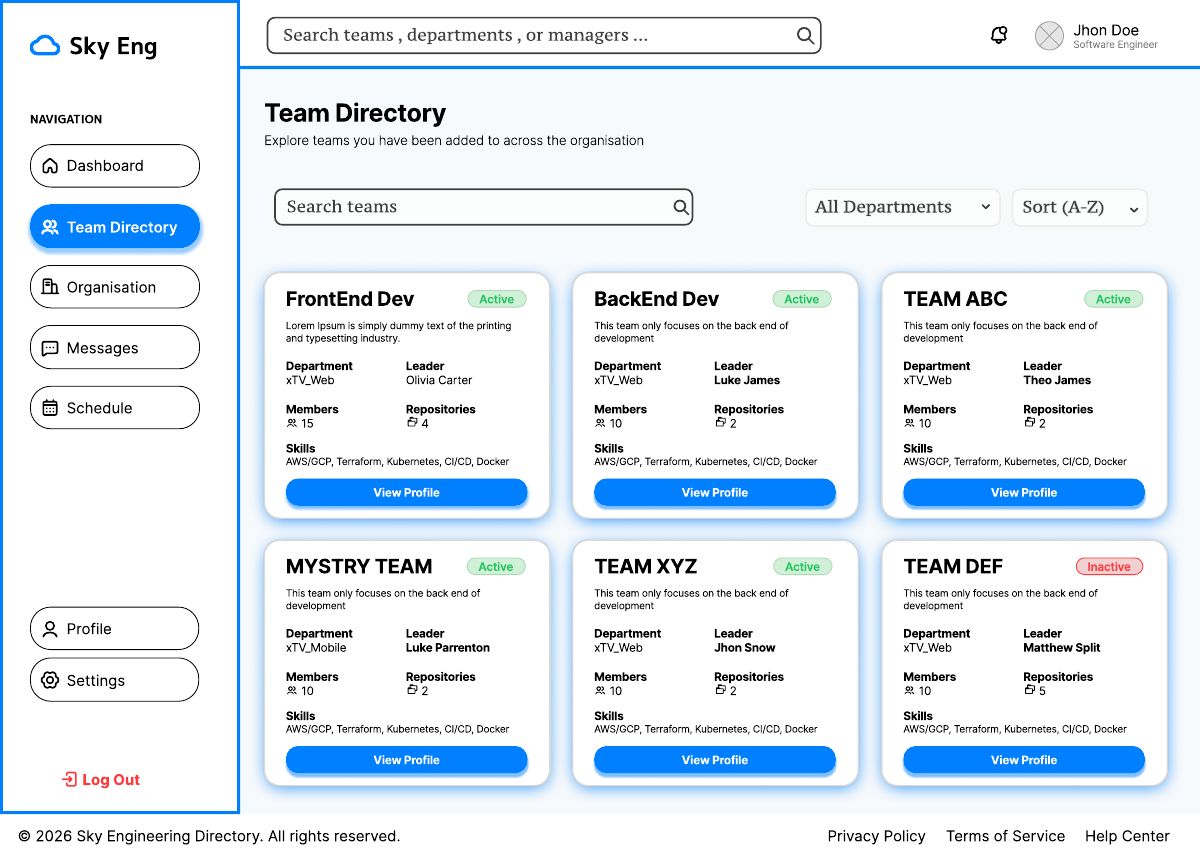Open Organisation navigation item
The image size is (1200, 854).
pyautogui.click(x=115, y=287)
